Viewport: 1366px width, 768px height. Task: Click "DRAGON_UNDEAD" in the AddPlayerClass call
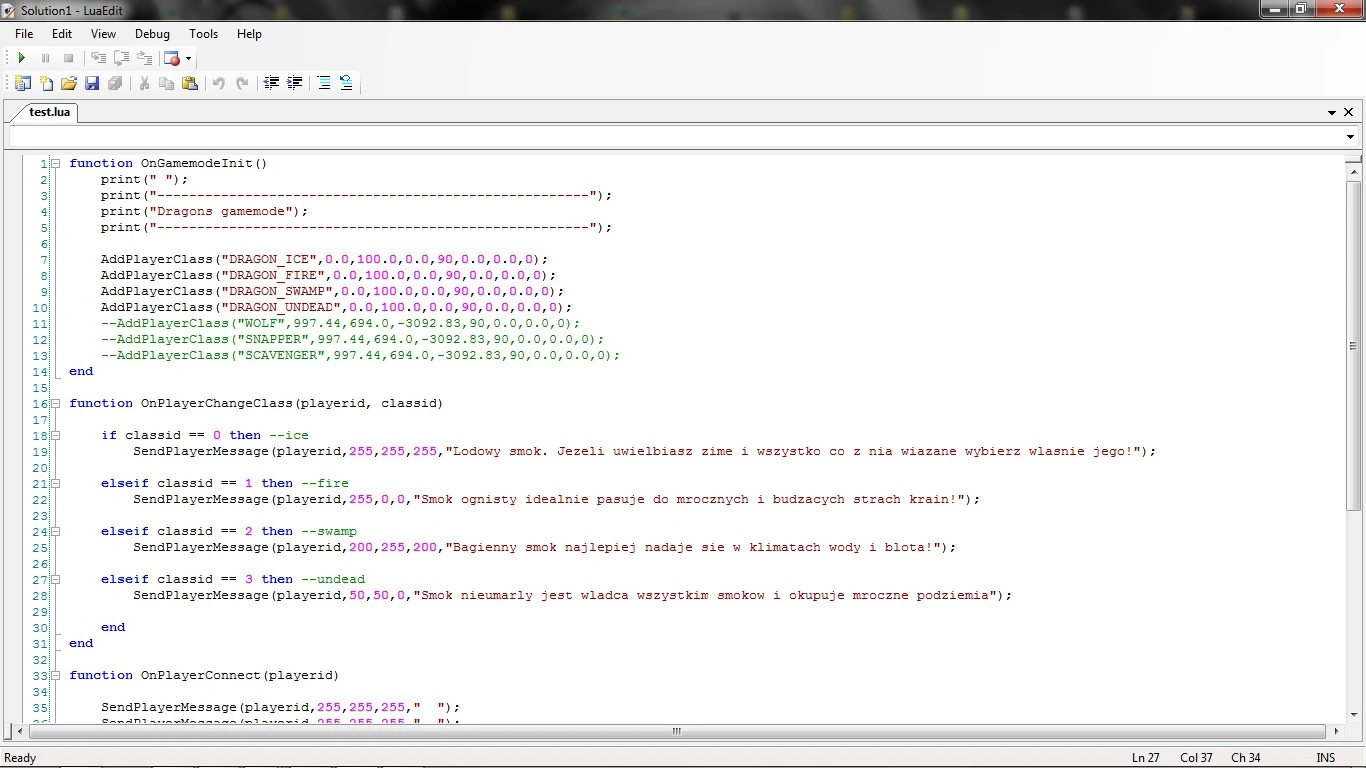pyautogui.click(x=281, y=307)
